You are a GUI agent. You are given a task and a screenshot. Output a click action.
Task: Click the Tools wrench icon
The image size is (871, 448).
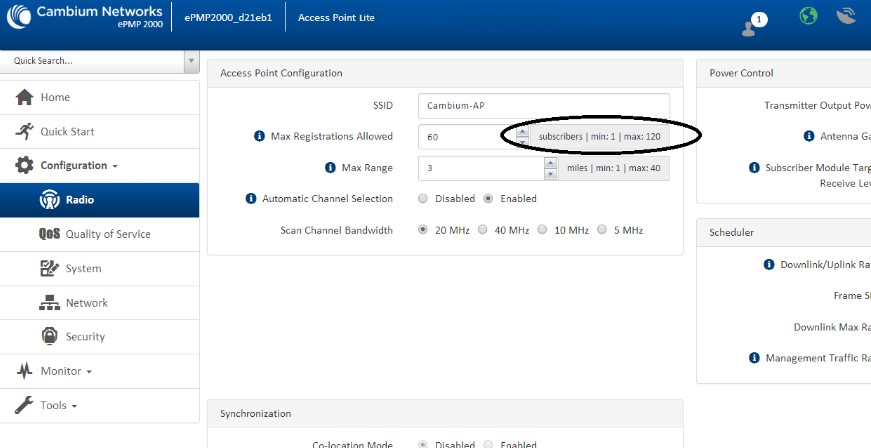(x=24, y=405)
